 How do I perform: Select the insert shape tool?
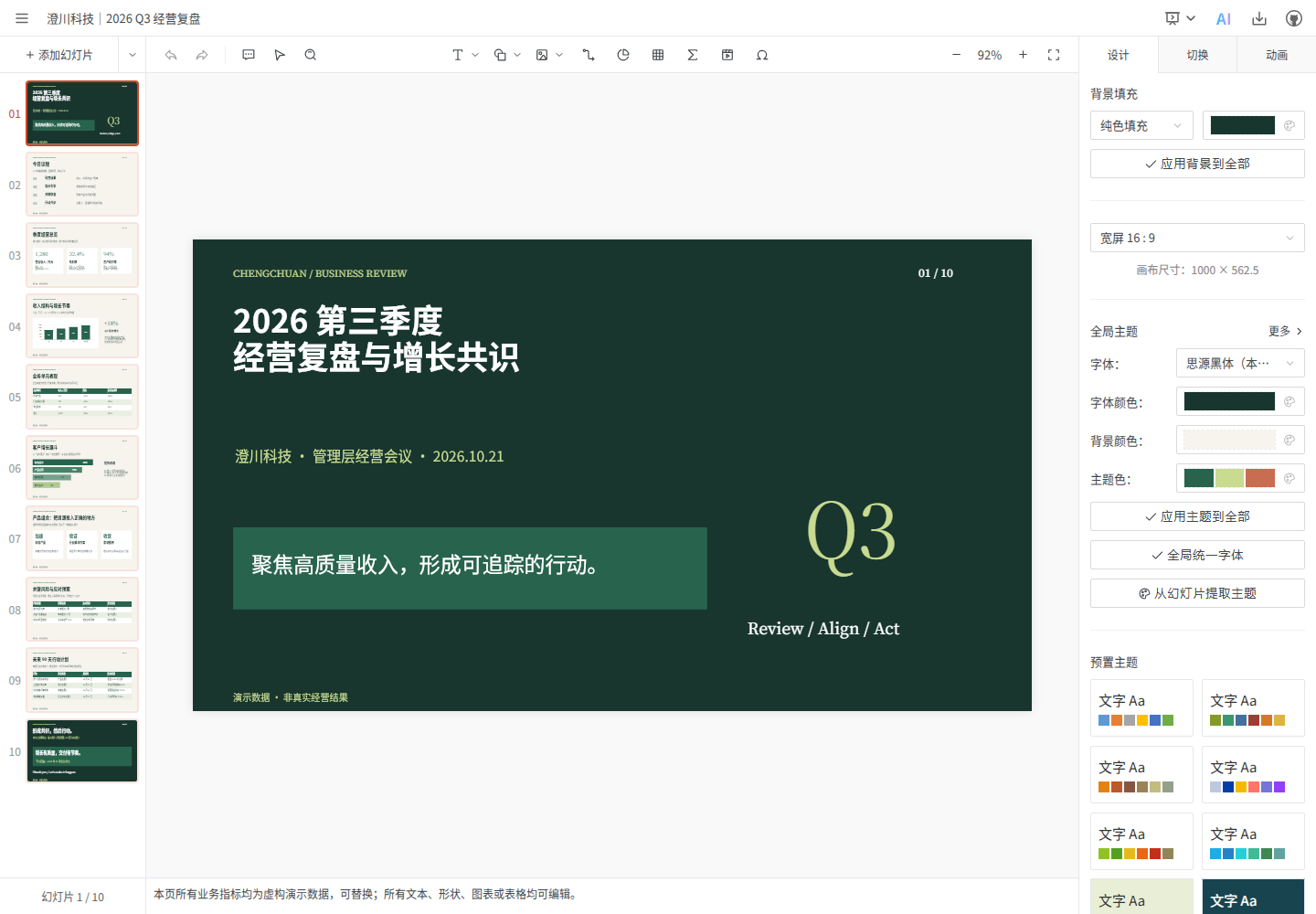click(x=500, y=55)
